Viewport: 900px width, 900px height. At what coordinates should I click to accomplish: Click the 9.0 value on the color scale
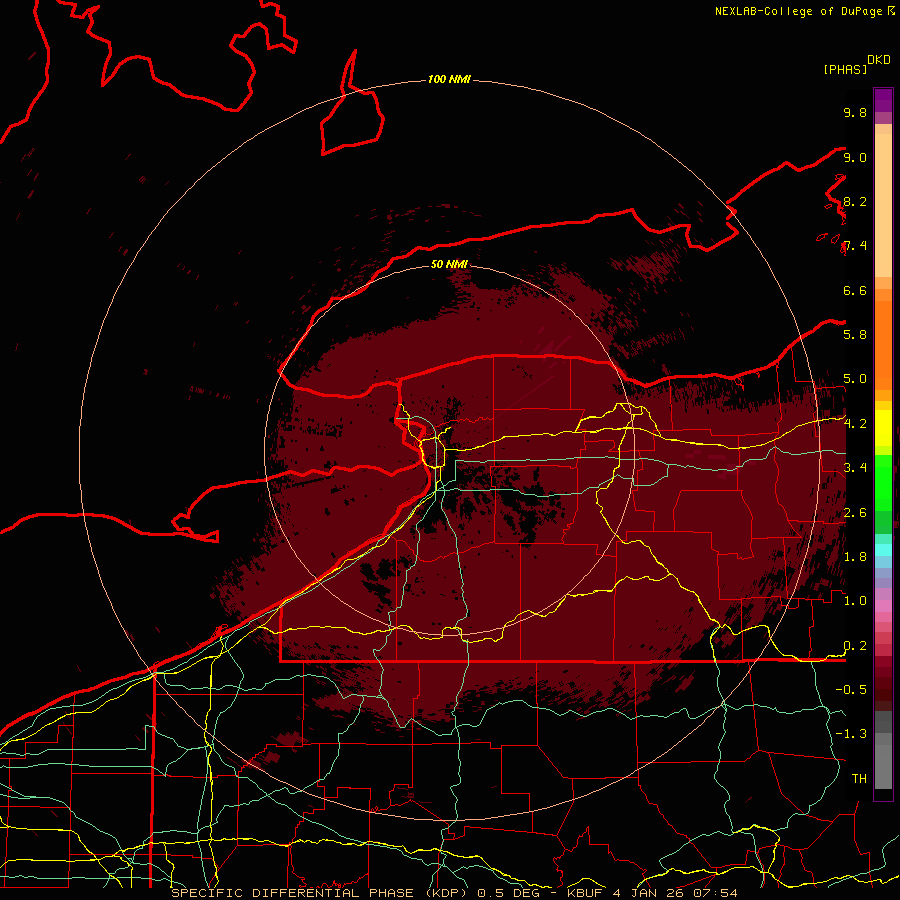pos(855,157)
